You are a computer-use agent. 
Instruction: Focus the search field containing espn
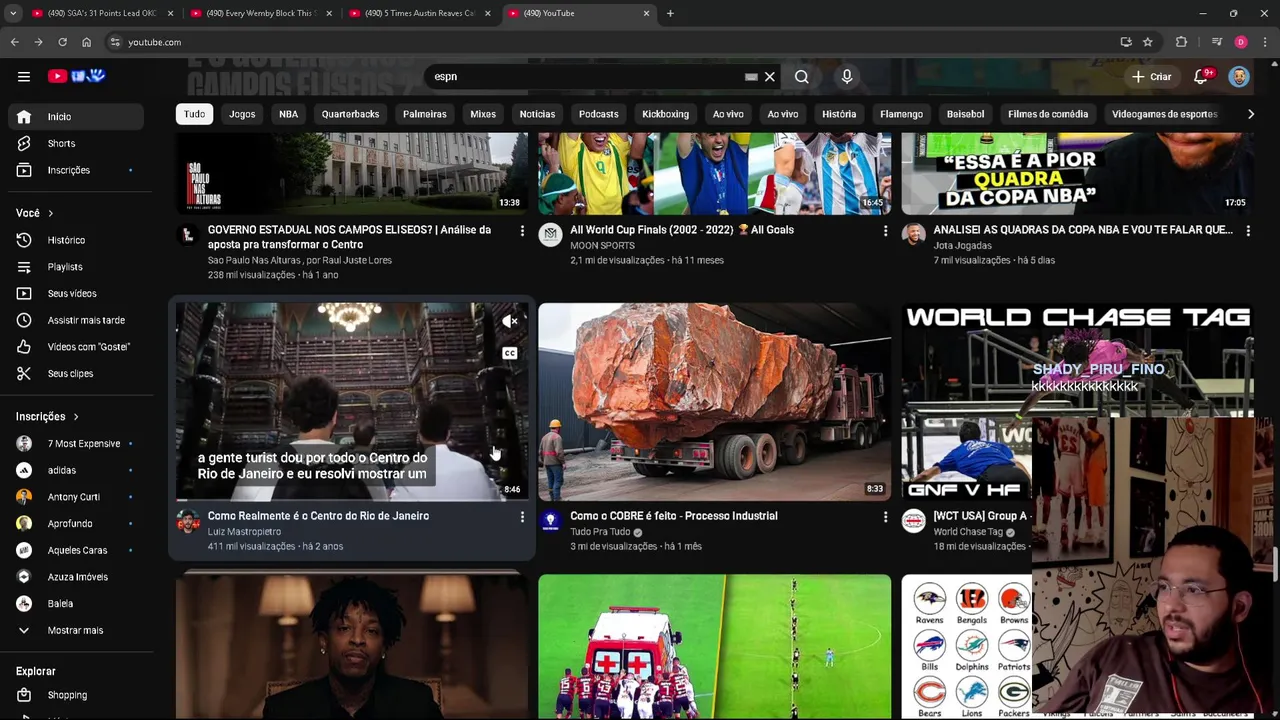(x=585, y=77)
